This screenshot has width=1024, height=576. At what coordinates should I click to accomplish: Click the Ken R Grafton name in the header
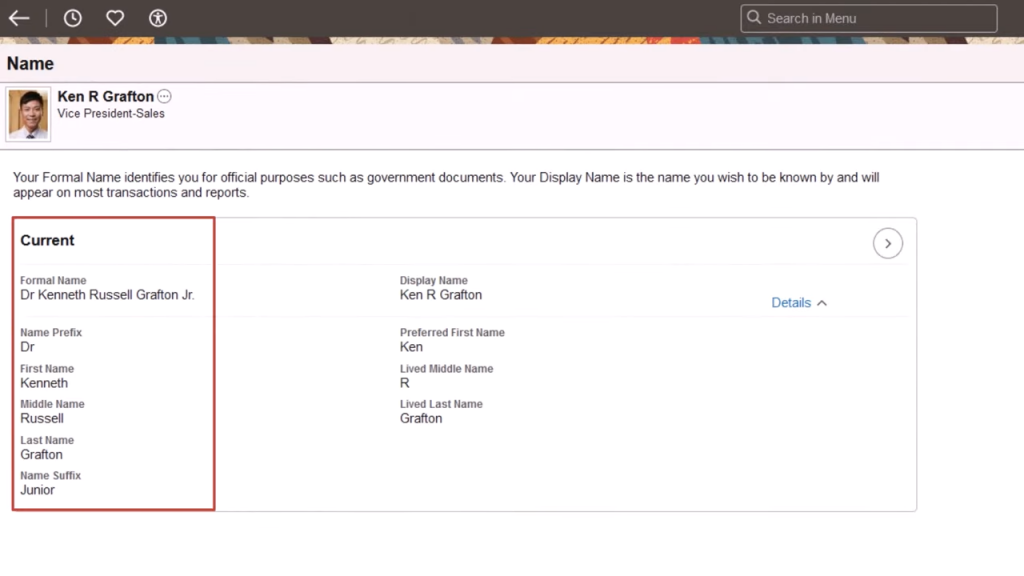coord(105,97)
